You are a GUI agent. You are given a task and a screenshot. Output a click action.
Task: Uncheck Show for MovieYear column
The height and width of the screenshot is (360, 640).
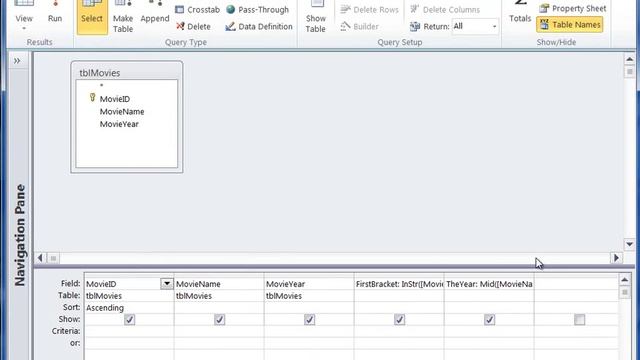click(309, 320)
